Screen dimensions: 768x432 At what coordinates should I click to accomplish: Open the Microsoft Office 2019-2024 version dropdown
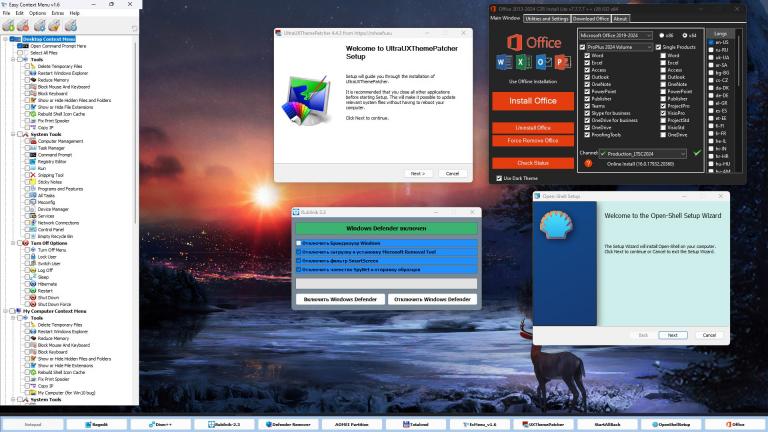[x=616, y=35]
